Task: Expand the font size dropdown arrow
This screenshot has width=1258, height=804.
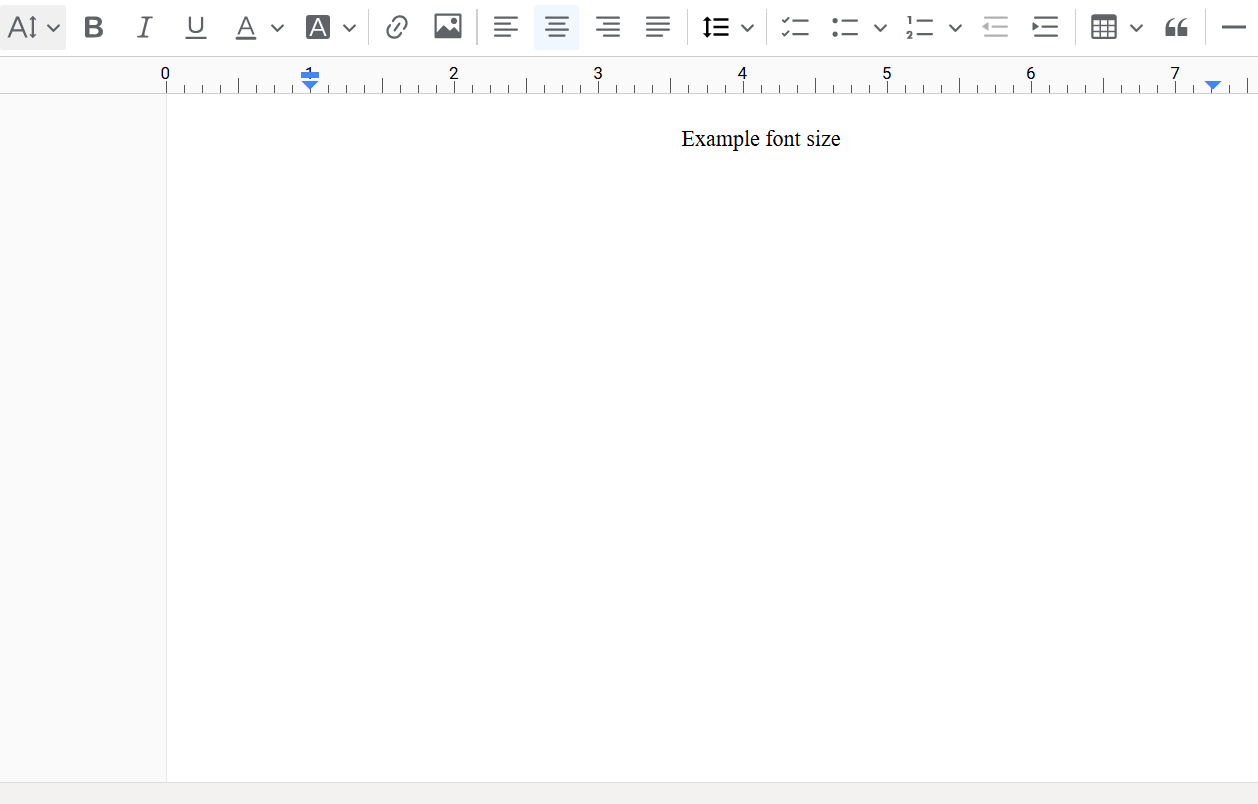Action: tap(54, 28)
